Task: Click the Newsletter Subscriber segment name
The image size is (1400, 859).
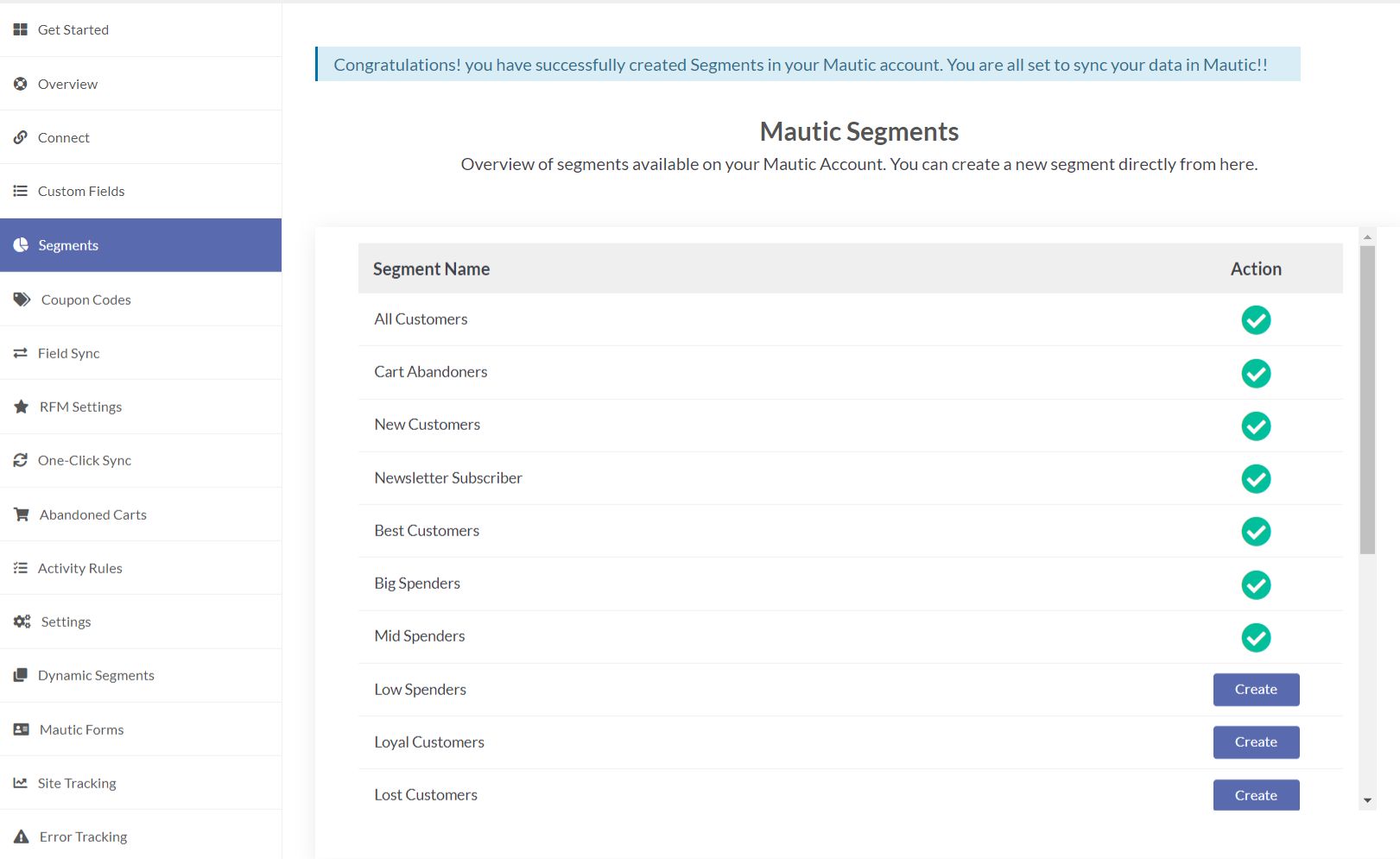Action: pyautogui.click(x=447, y=478)
